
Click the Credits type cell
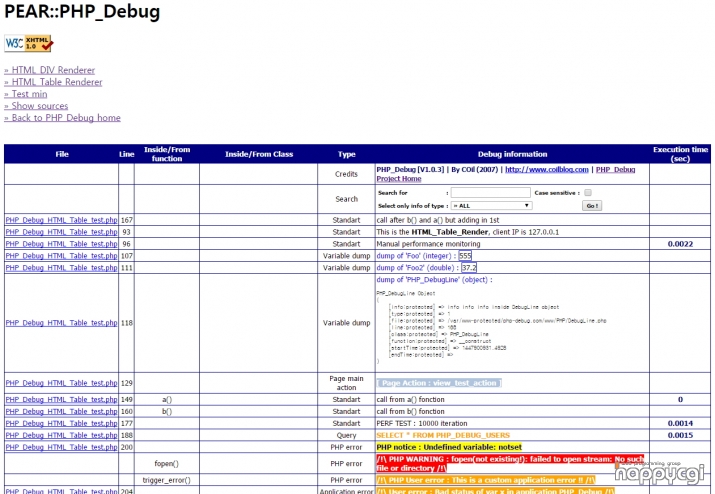coord(347,174)
